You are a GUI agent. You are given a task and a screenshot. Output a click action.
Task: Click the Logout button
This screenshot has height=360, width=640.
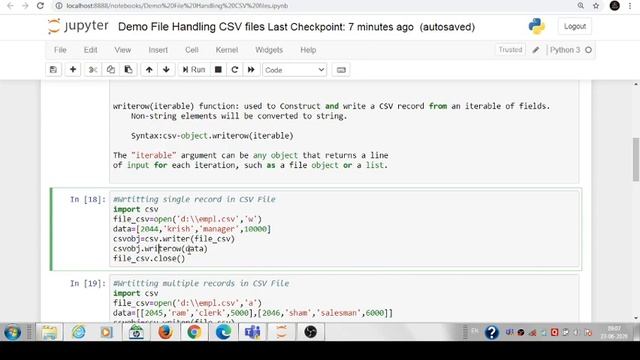tap(575, 26)
